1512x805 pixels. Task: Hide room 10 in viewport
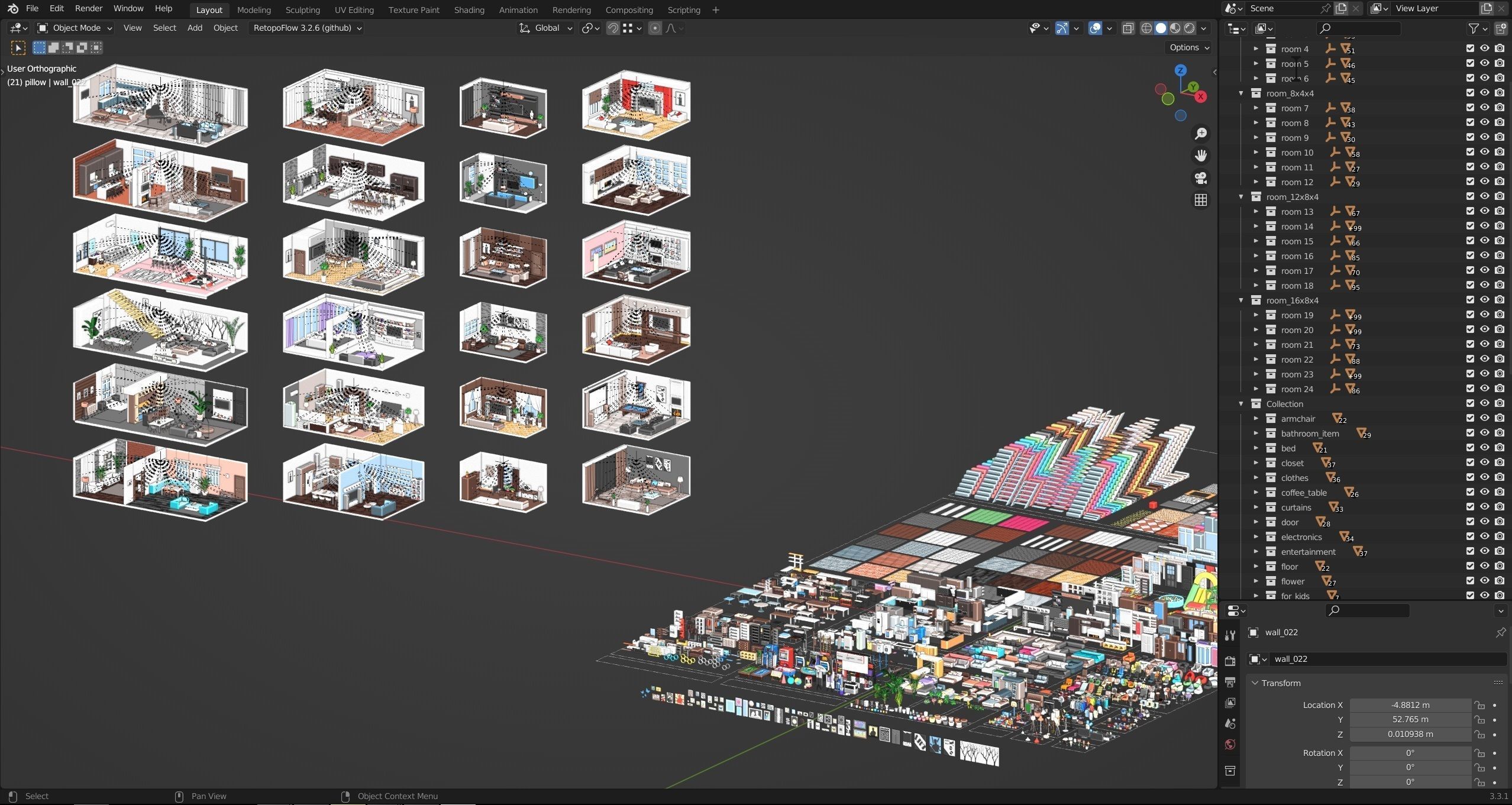click(1485, 153)
